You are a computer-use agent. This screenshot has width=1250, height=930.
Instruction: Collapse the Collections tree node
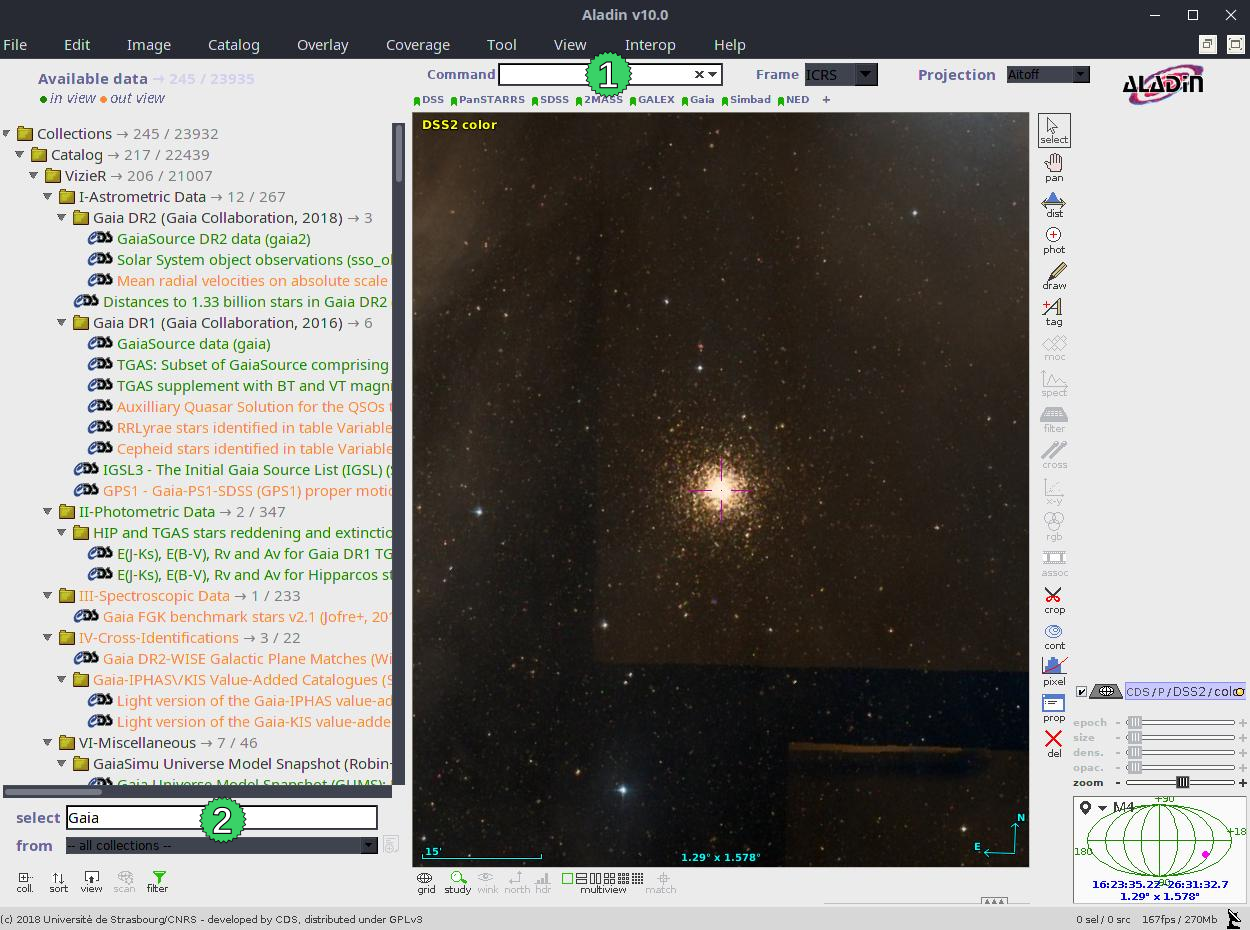point(7,133)
